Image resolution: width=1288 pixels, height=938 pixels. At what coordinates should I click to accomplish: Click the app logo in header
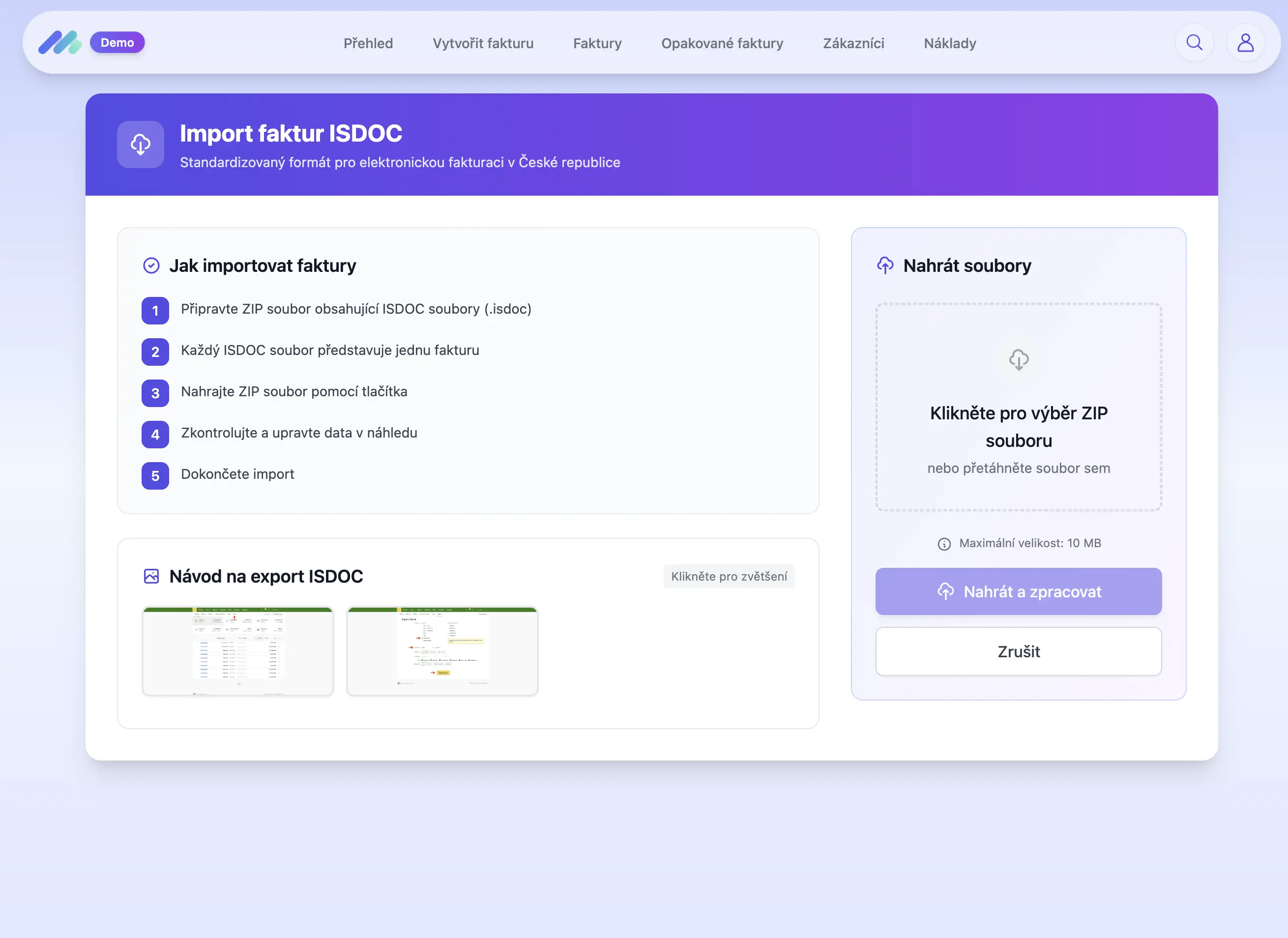(59, 43)
